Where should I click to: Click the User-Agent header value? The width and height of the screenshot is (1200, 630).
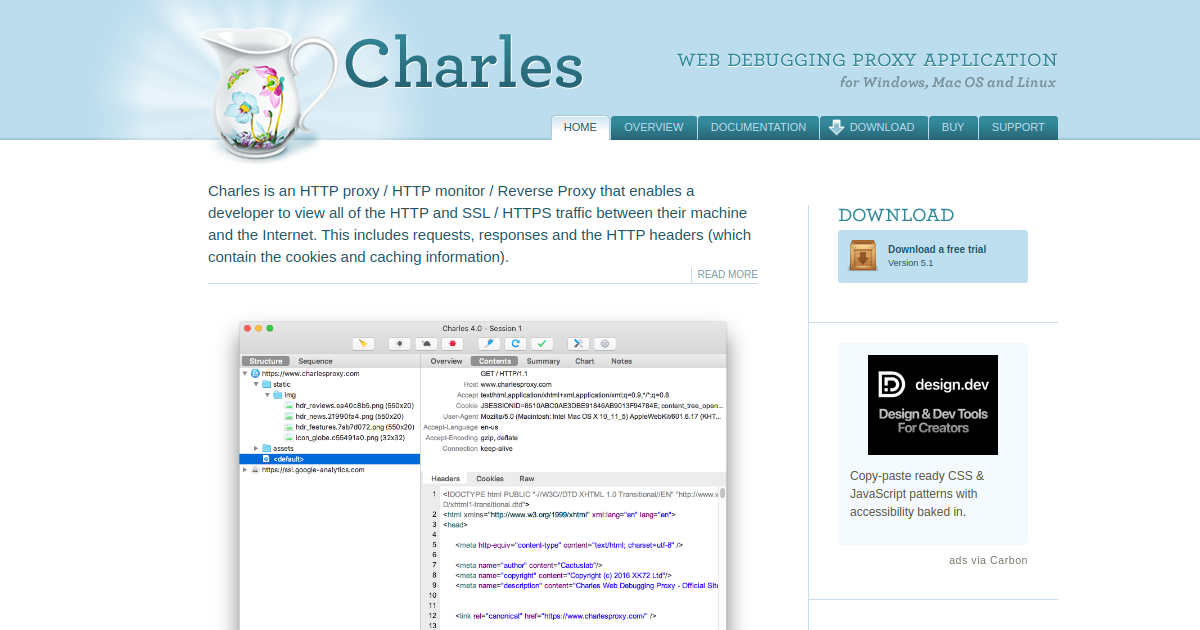pos(601,416)
